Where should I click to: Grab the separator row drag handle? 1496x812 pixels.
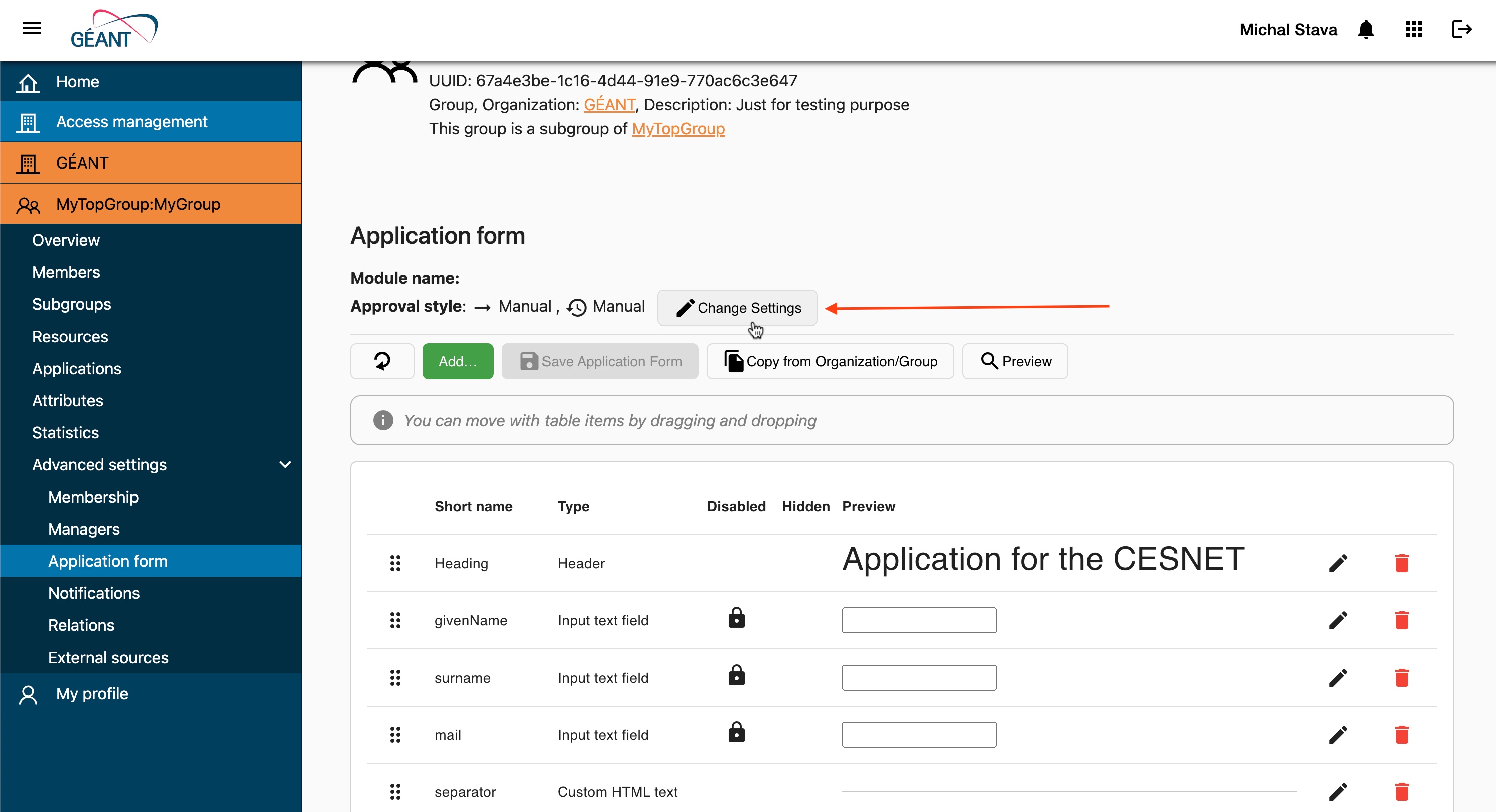395,791
